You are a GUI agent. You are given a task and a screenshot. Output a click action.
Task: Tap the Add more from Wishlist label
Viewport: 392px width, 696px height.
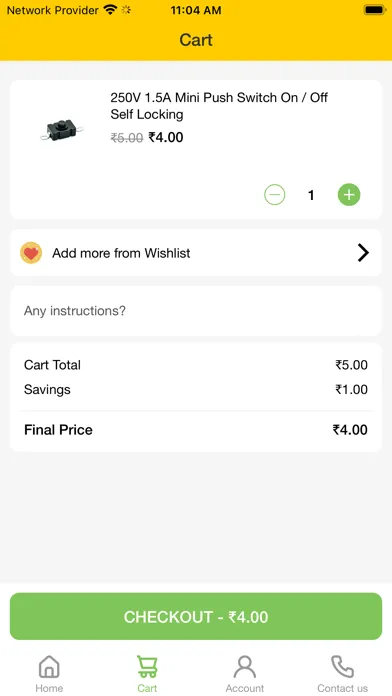(121, 253)
